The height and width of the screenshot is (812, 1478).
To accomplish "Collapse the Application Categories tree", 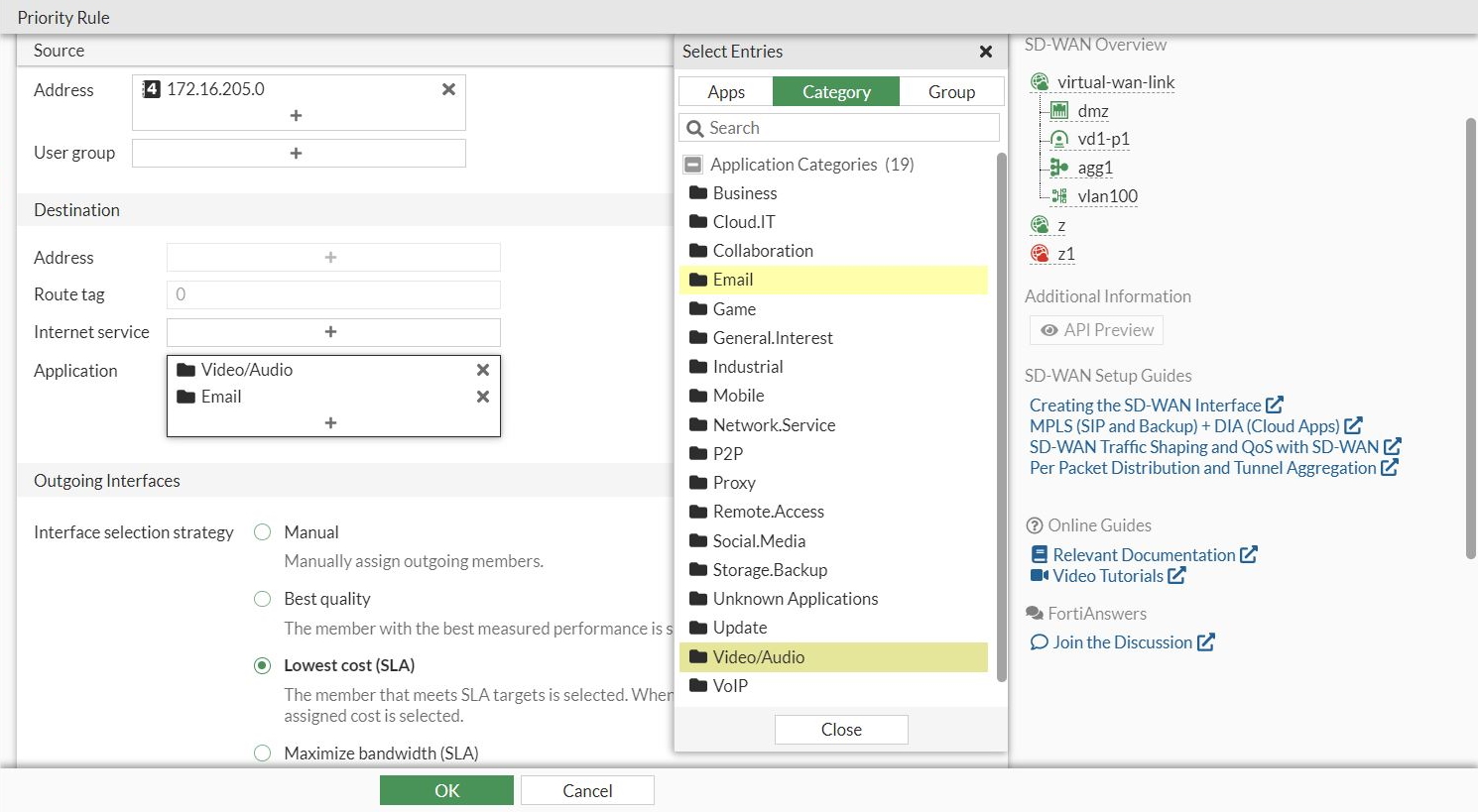I will [x=693, y=165].
